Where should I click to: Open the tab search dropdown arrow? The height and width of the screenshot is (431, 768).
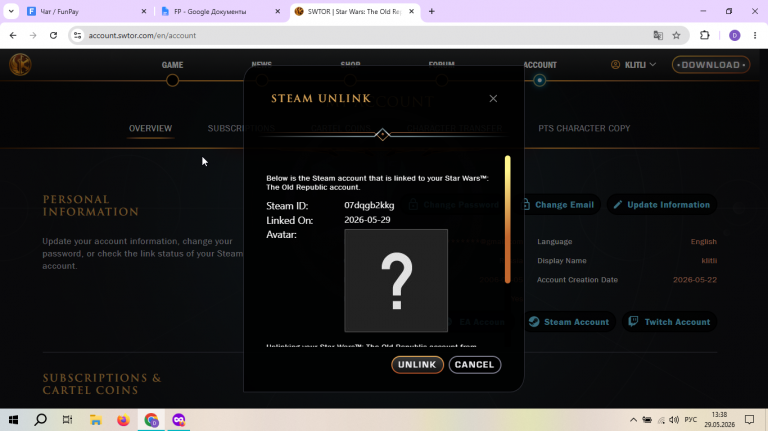(x=11, y=11)
